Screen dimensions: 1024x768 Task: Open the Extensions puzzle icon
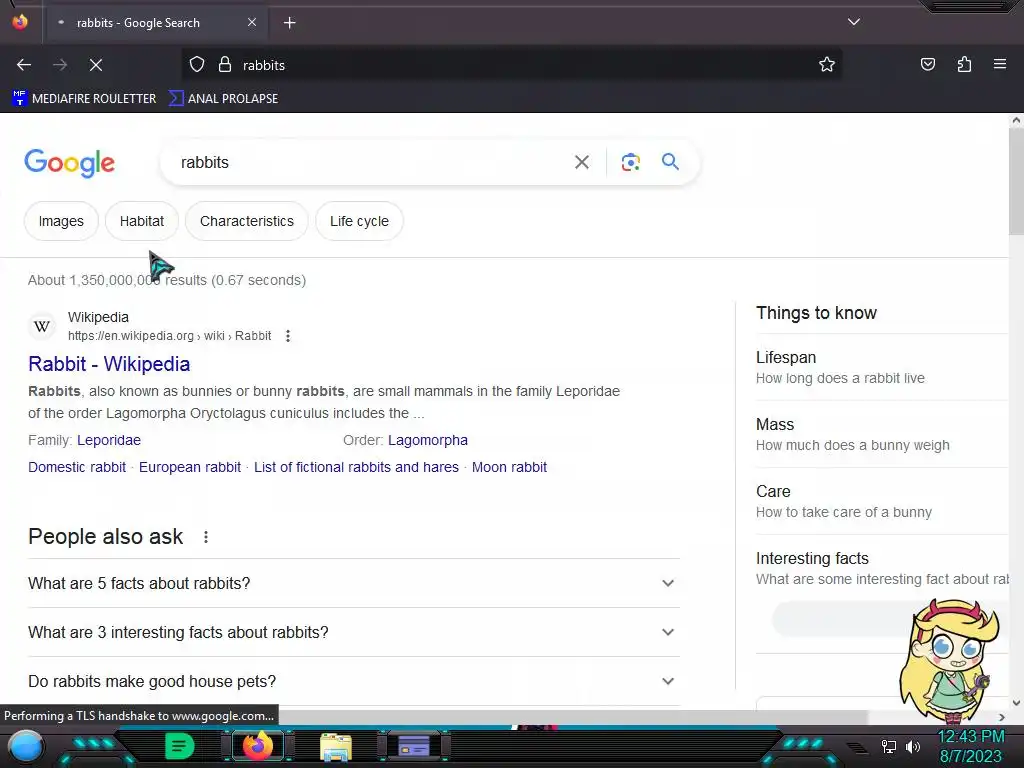pos(964,64)
